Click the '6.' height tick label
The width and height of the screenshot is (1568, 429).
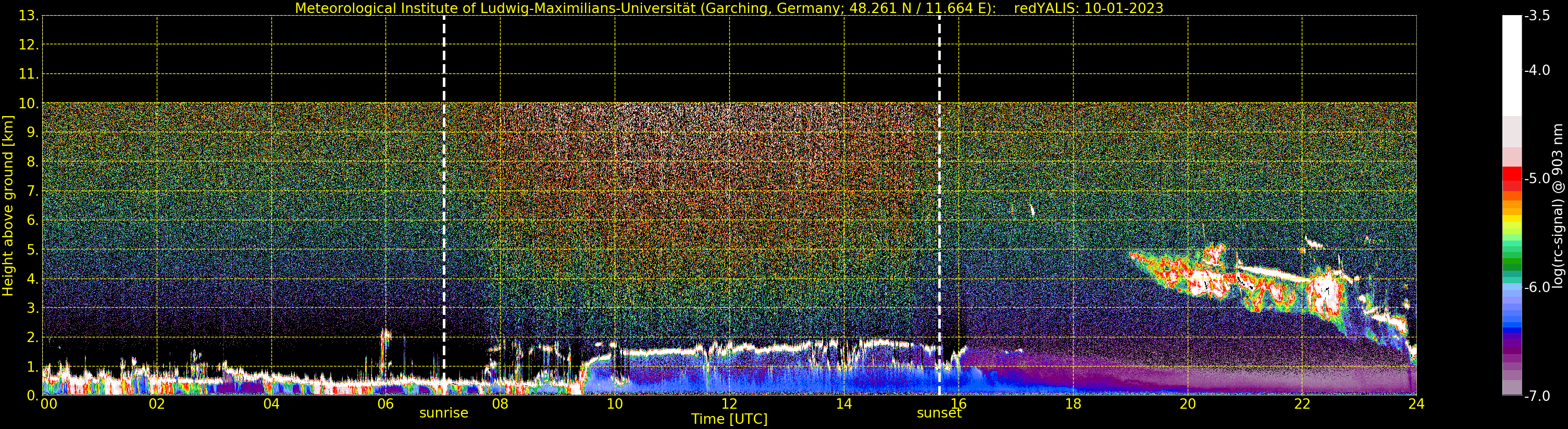click(x=33, y=220)
